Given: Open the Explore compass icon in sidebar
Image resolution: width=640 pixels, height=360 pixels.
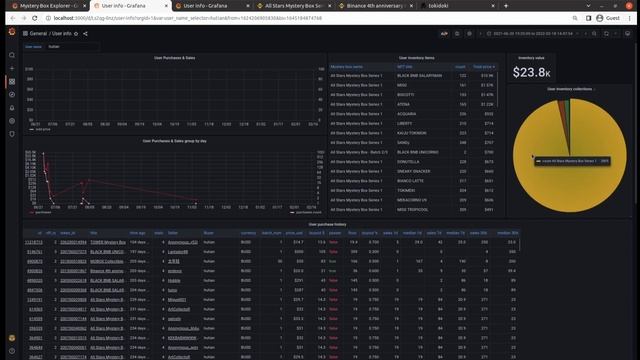Looking at the screenshot, I should click(12, 95).
